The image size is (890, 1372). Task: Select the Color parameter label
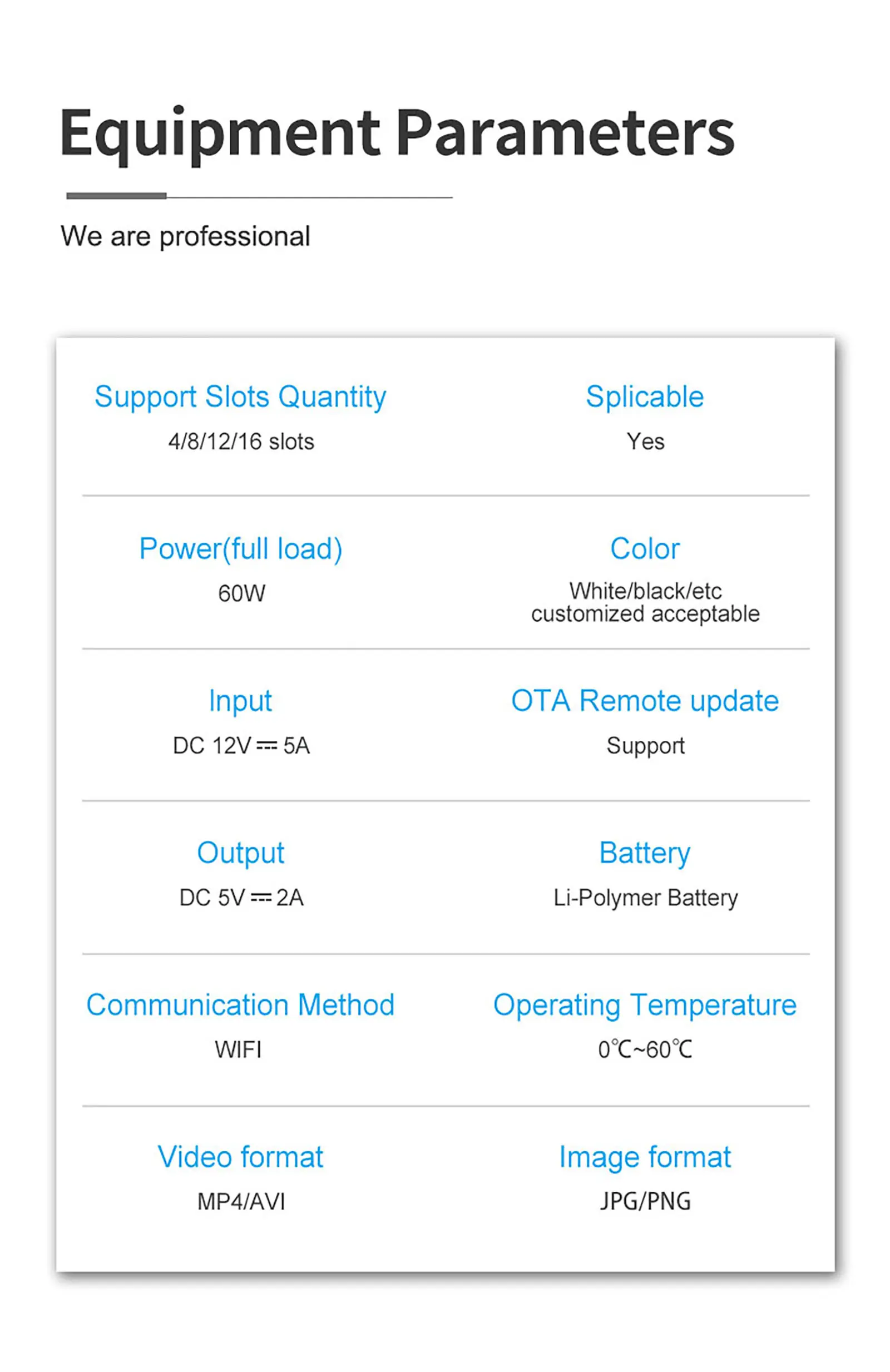point(645,549)
